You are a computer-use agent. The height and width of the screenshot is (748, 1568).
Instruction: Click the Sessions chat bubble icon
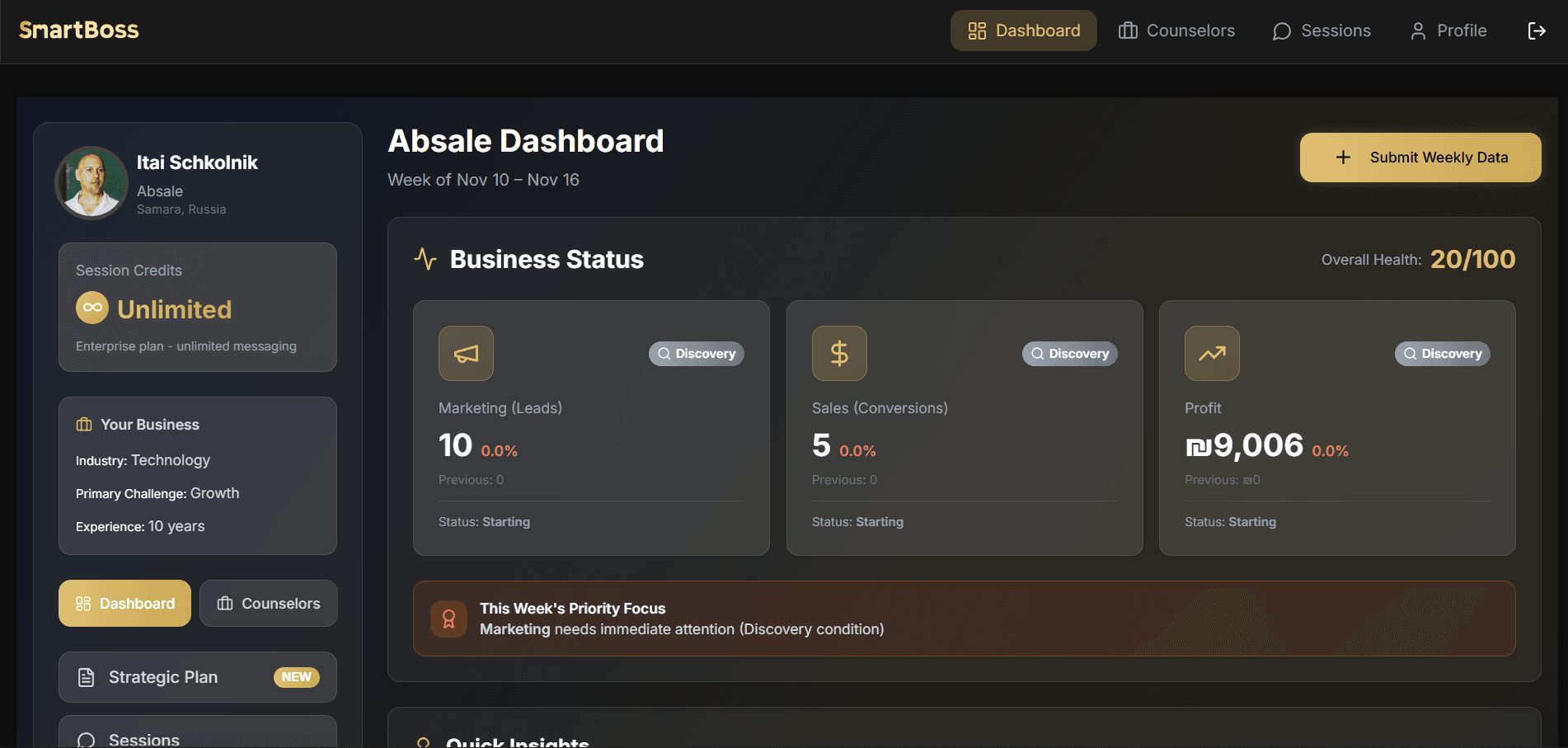tap(1280, 31)
